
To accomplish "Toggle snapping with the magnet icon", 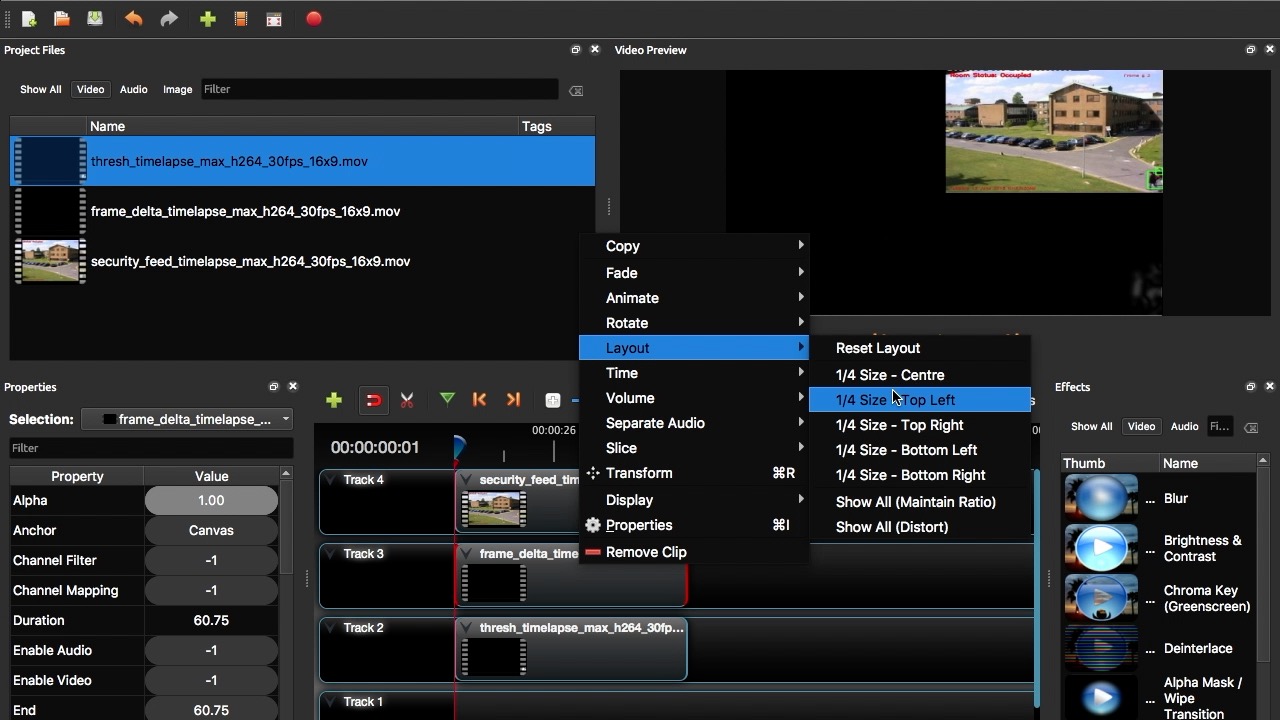I will click(373, 399).
